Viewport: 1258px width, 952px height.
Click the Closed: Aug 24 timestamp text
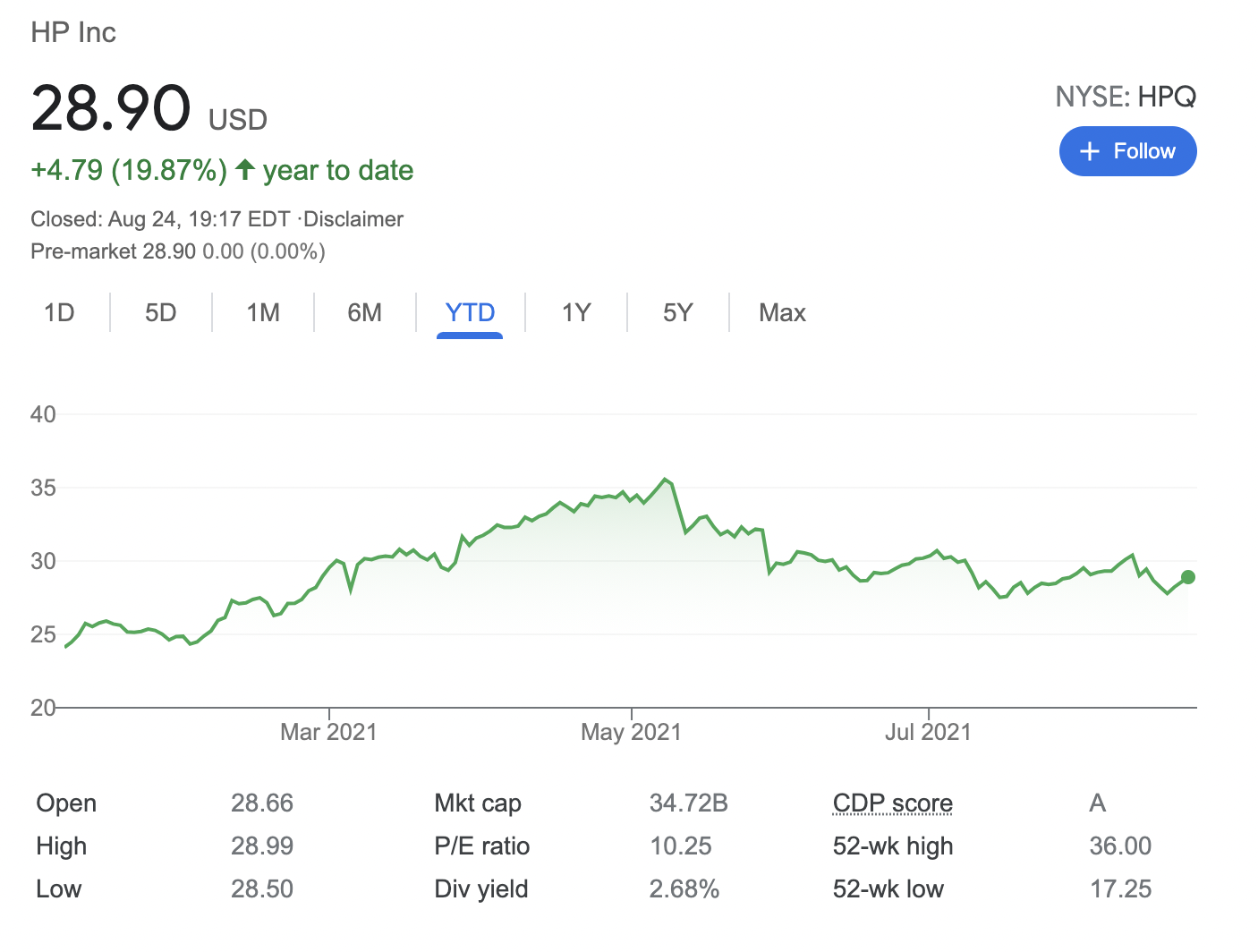[x=160, y=219]
